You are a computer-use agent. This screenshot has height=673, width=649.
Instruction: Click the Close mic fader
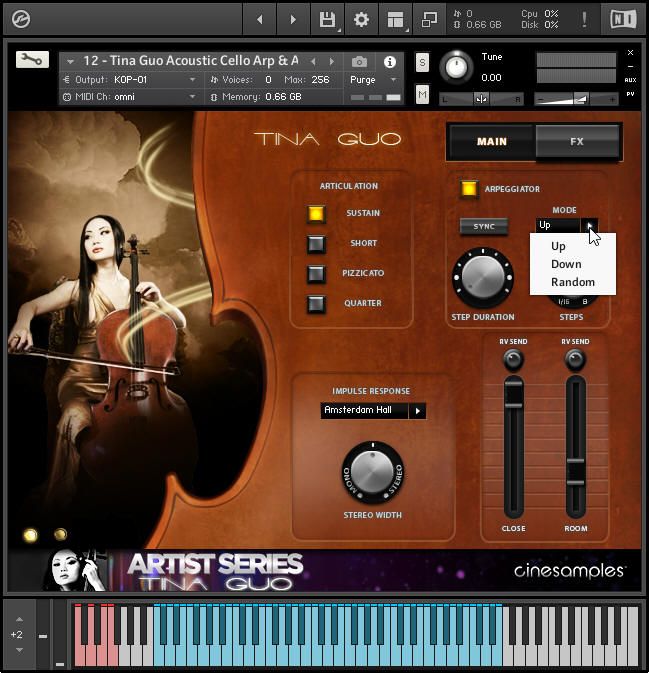513,393
